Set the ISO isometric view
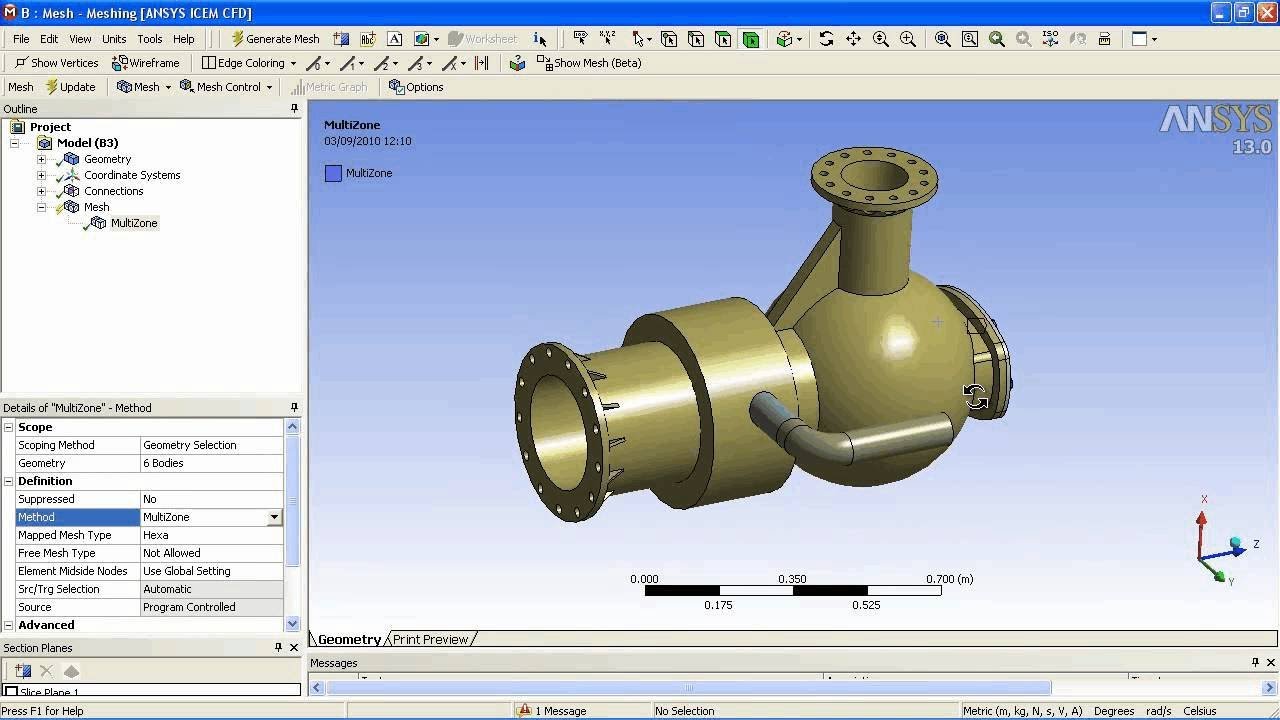 tap(1051, 39)
